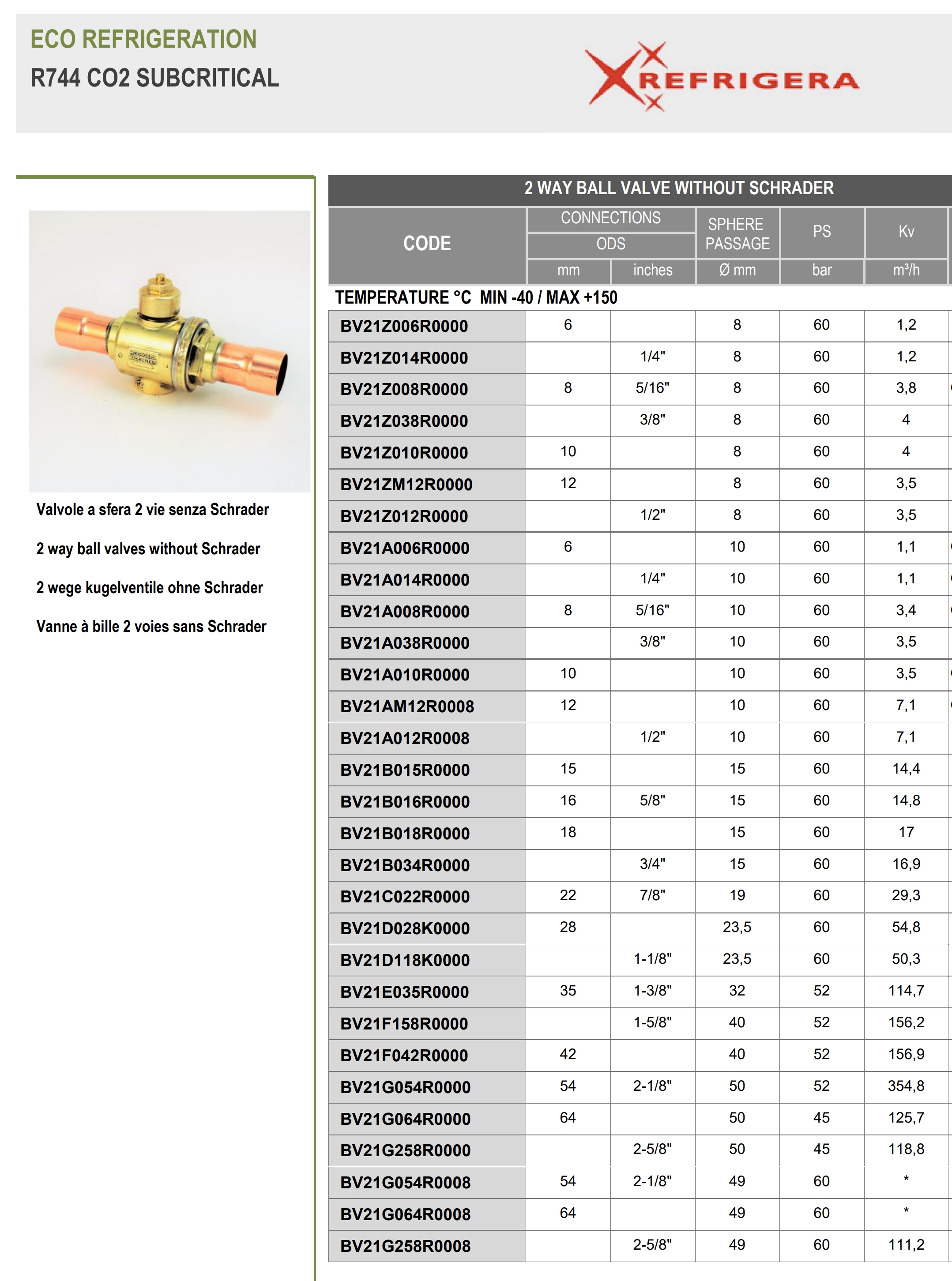Click the SPHERE PASSAGE column header
Viewport: 952px width, 1281px height.
[x=737, y=233]
